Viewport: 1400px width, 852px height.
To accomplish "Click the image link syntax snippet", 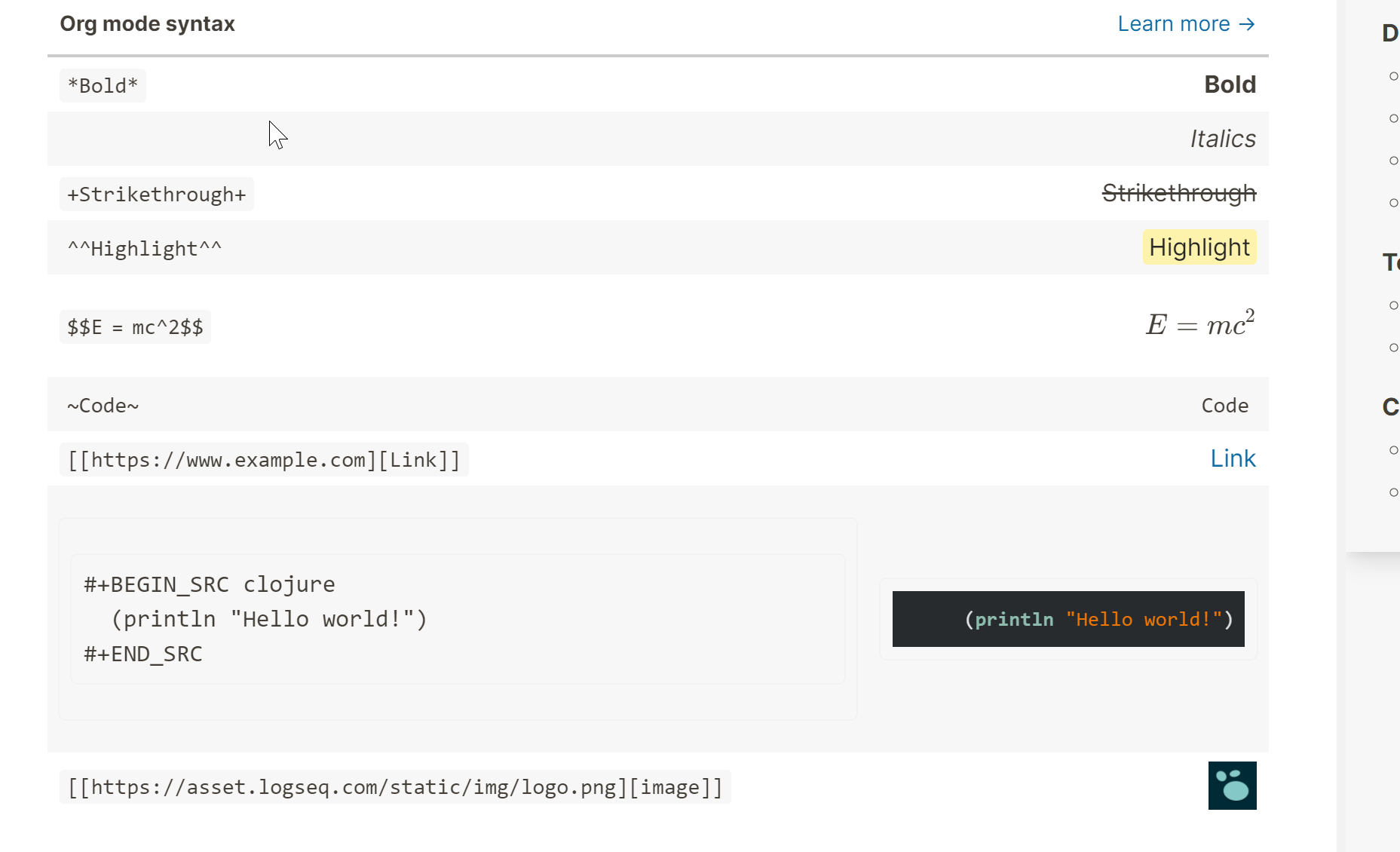I will click(x=395, y=786).
